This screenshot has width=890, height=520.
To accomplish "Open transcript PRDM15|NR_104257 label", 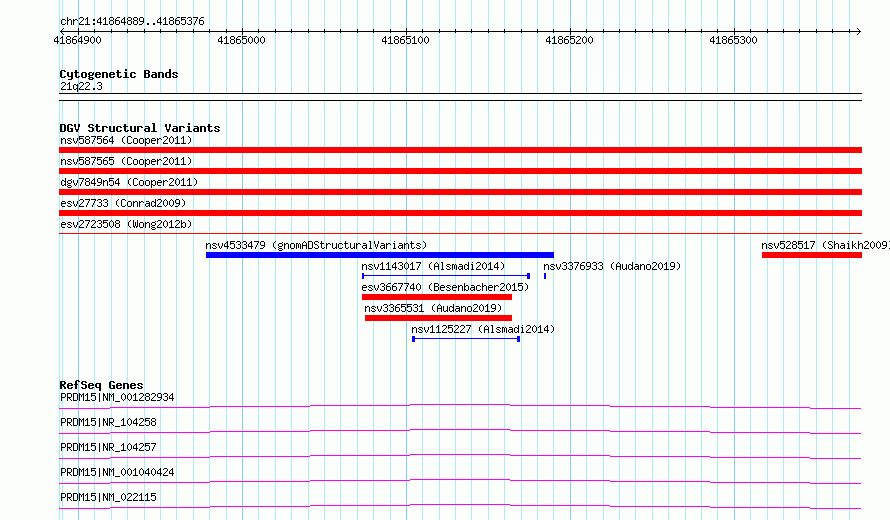I will [x=108, y=447].
